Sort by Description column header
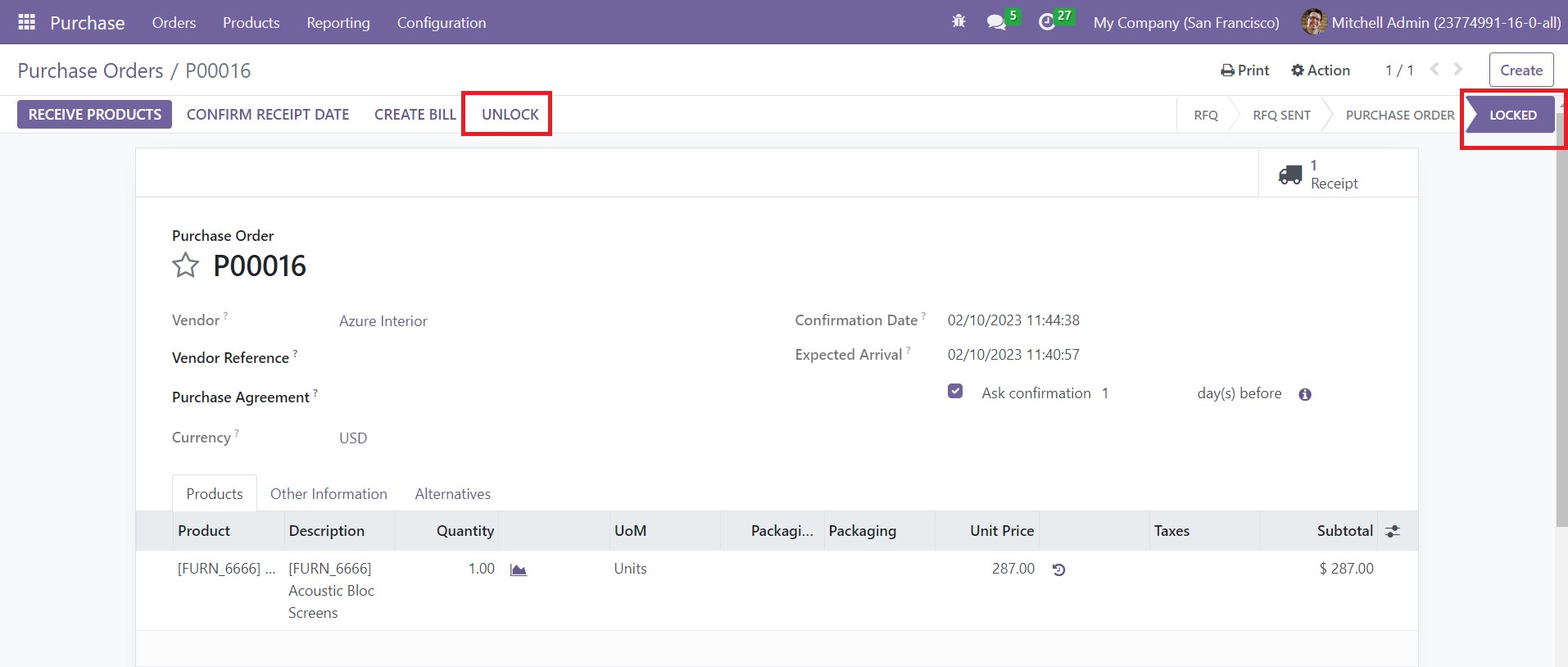Screen dimensions: 1568x667 340,531
